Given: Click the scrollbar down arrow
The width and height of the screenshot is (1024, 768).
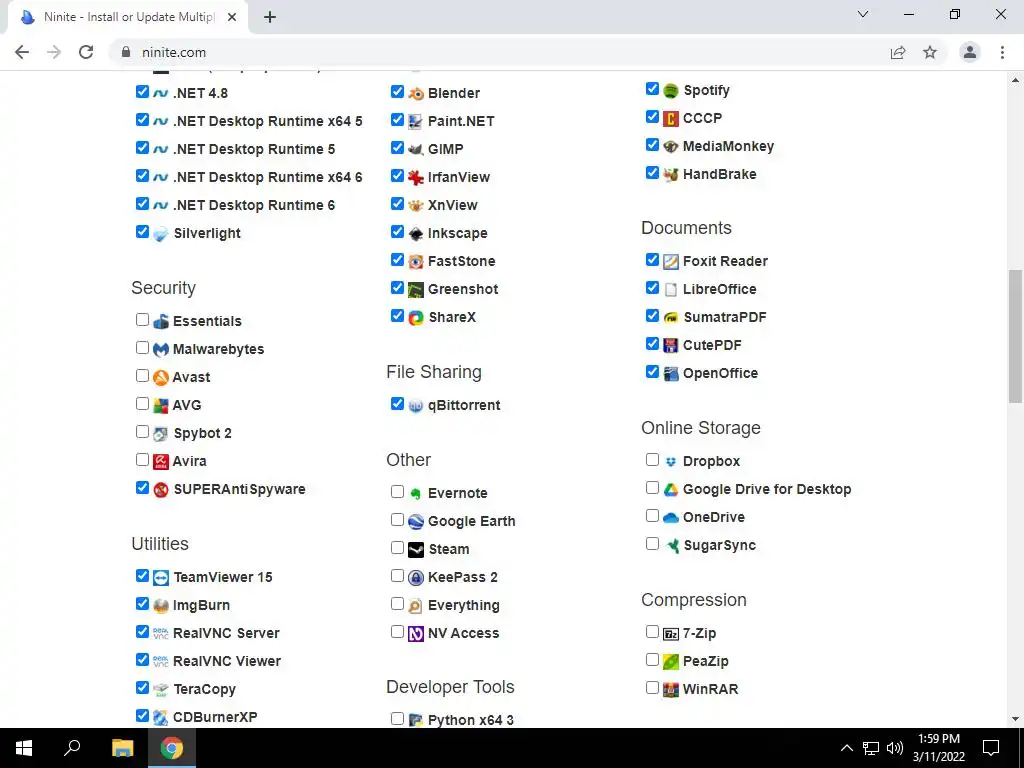Looking at the screenshot, I should (x=1016, y=719).
